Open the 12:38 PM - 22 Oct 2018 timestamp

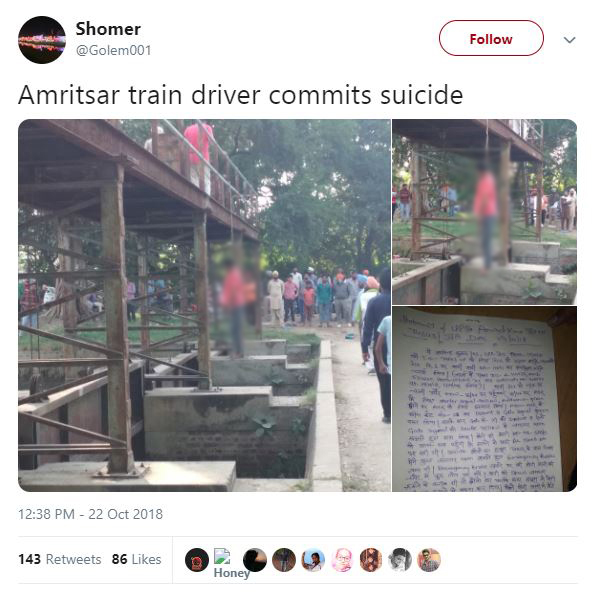pos(90,514)
